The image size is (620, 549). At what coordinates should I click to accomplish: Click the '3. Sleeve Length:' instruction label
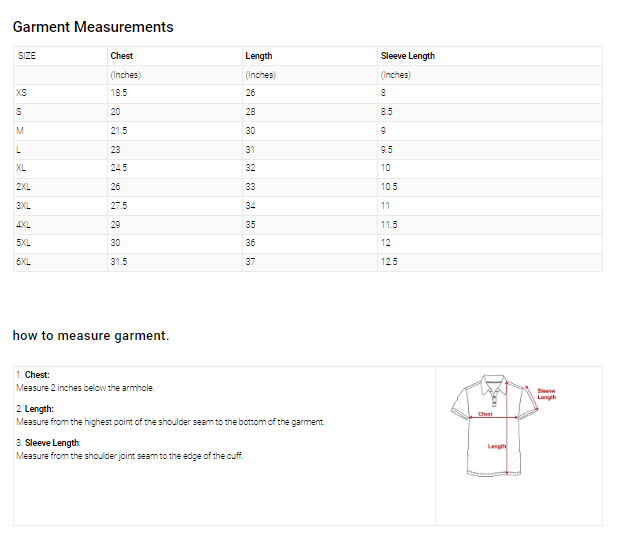pos(48,443)
